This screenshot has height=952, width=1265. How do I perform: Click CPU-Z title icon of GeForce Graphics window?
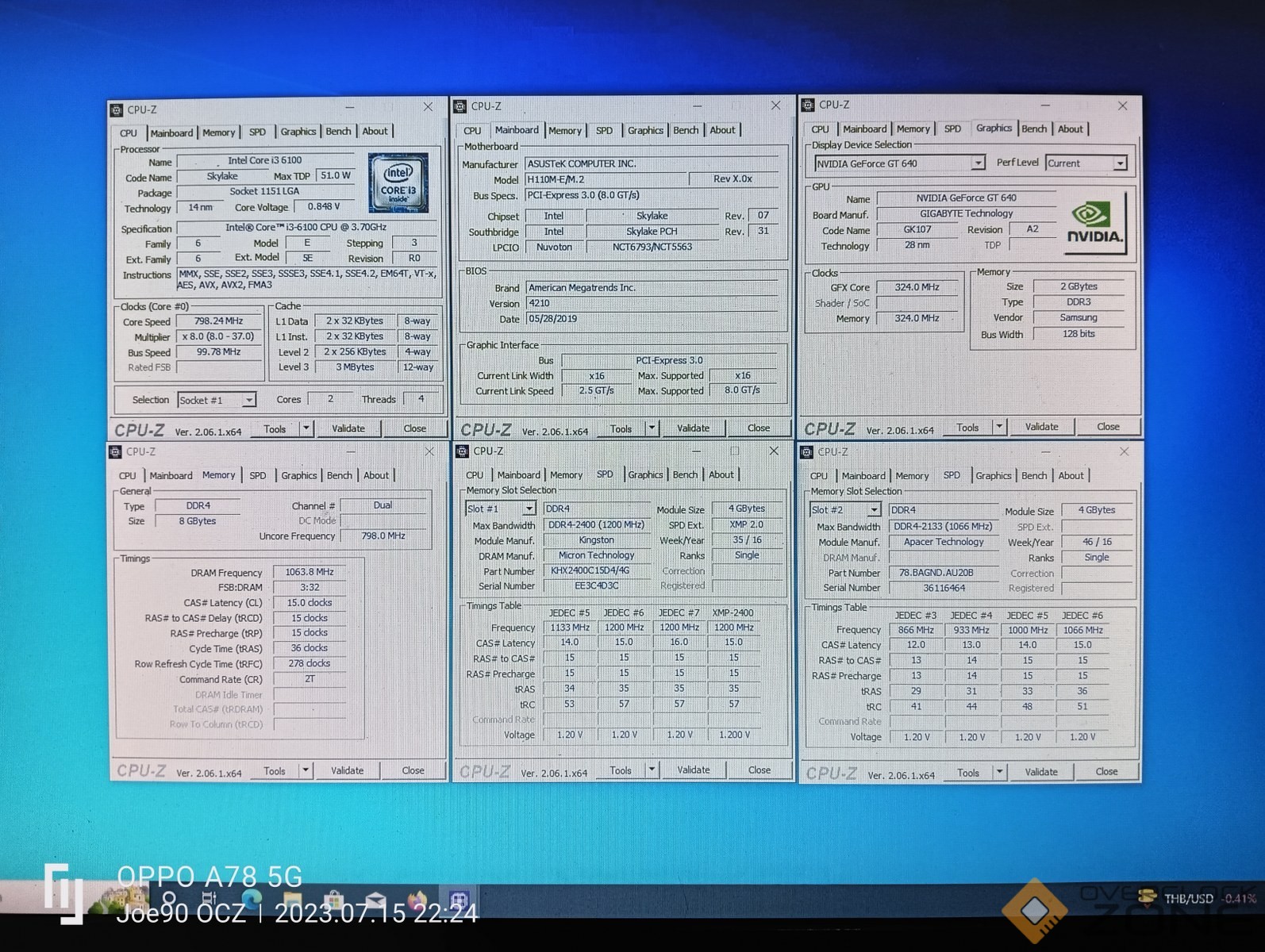(x=808, y=105)
